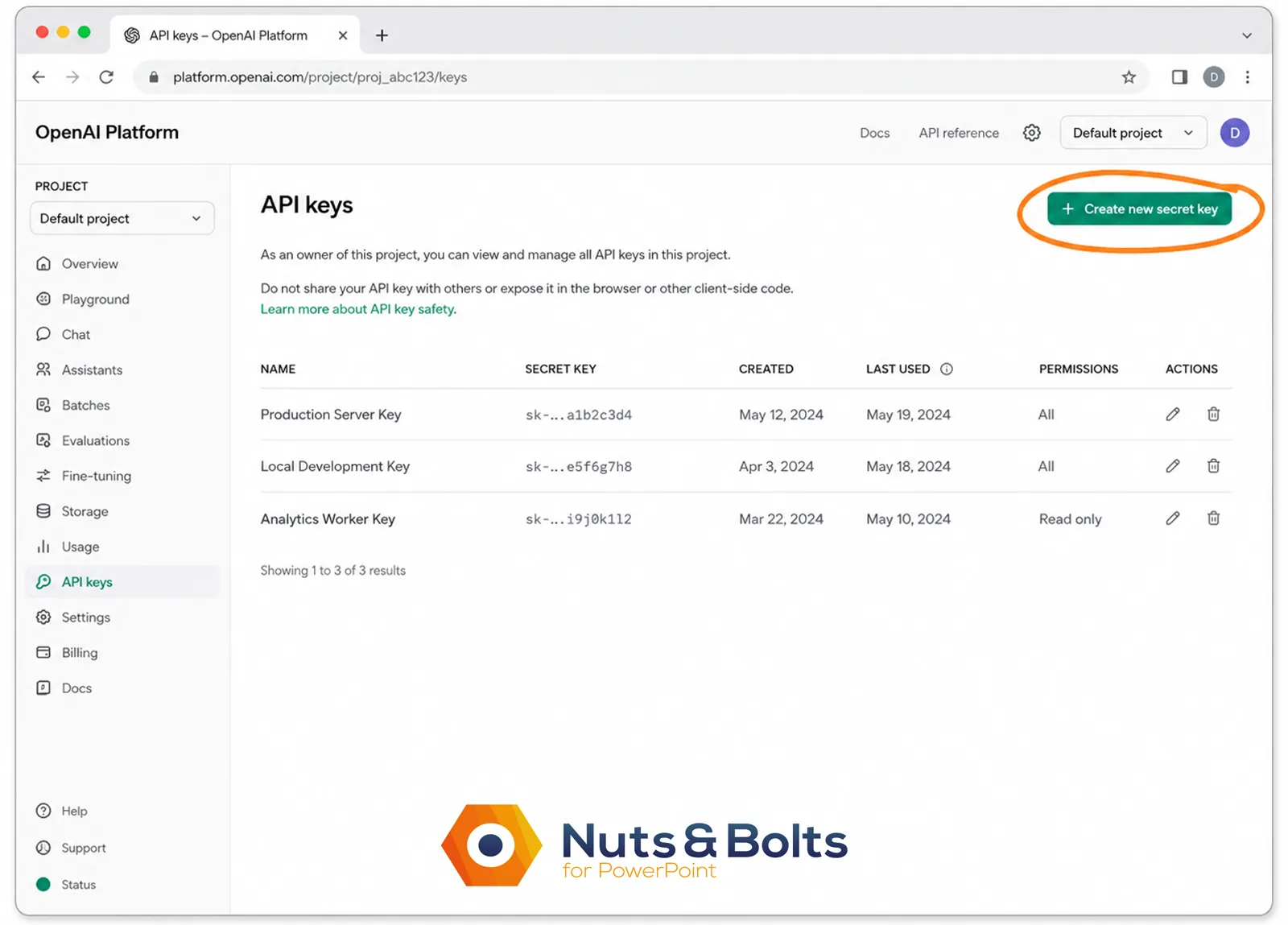Select the Local Development Key name

[335, 466]
